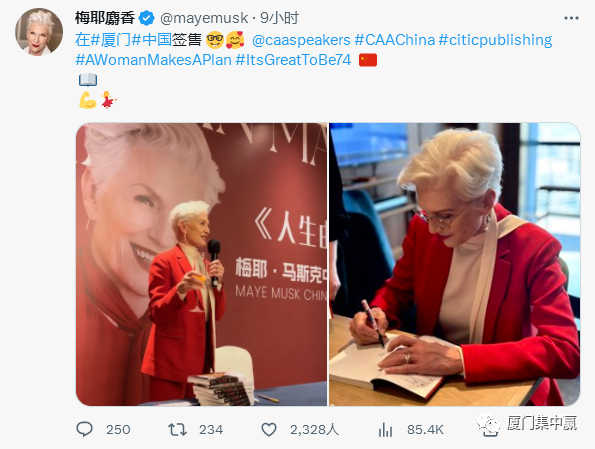Open left photo of speech with microphone

click(x=201, y=264)
